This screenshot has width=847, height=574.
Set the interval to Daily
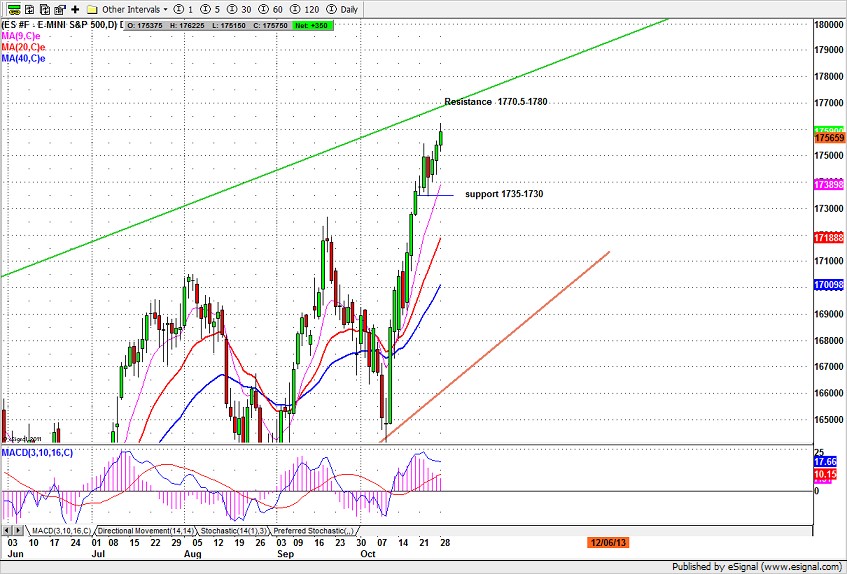[x=342, y=8]
